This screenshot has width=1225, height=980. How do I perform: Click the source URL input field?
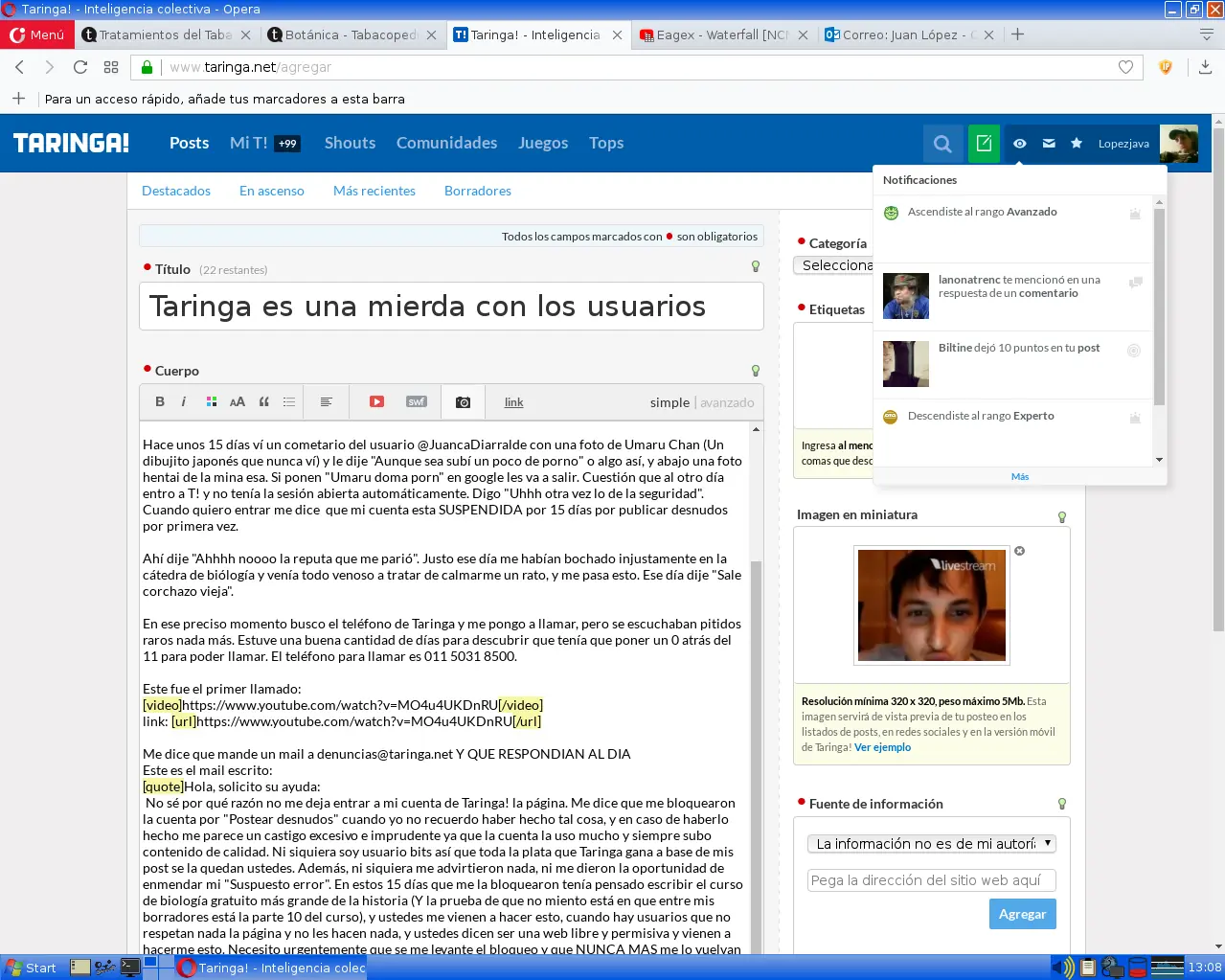[932, 880]
